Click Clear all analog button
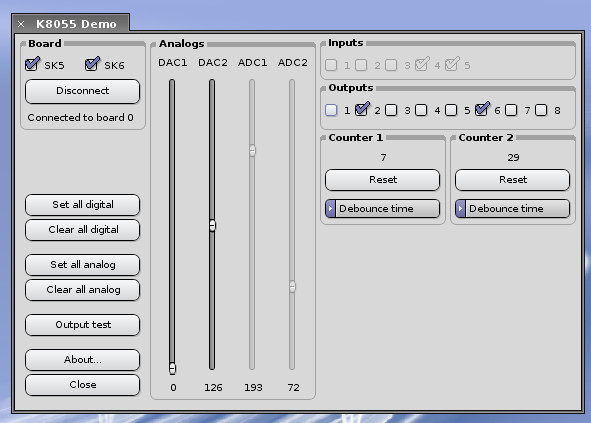591x423 pixels. 83,290
